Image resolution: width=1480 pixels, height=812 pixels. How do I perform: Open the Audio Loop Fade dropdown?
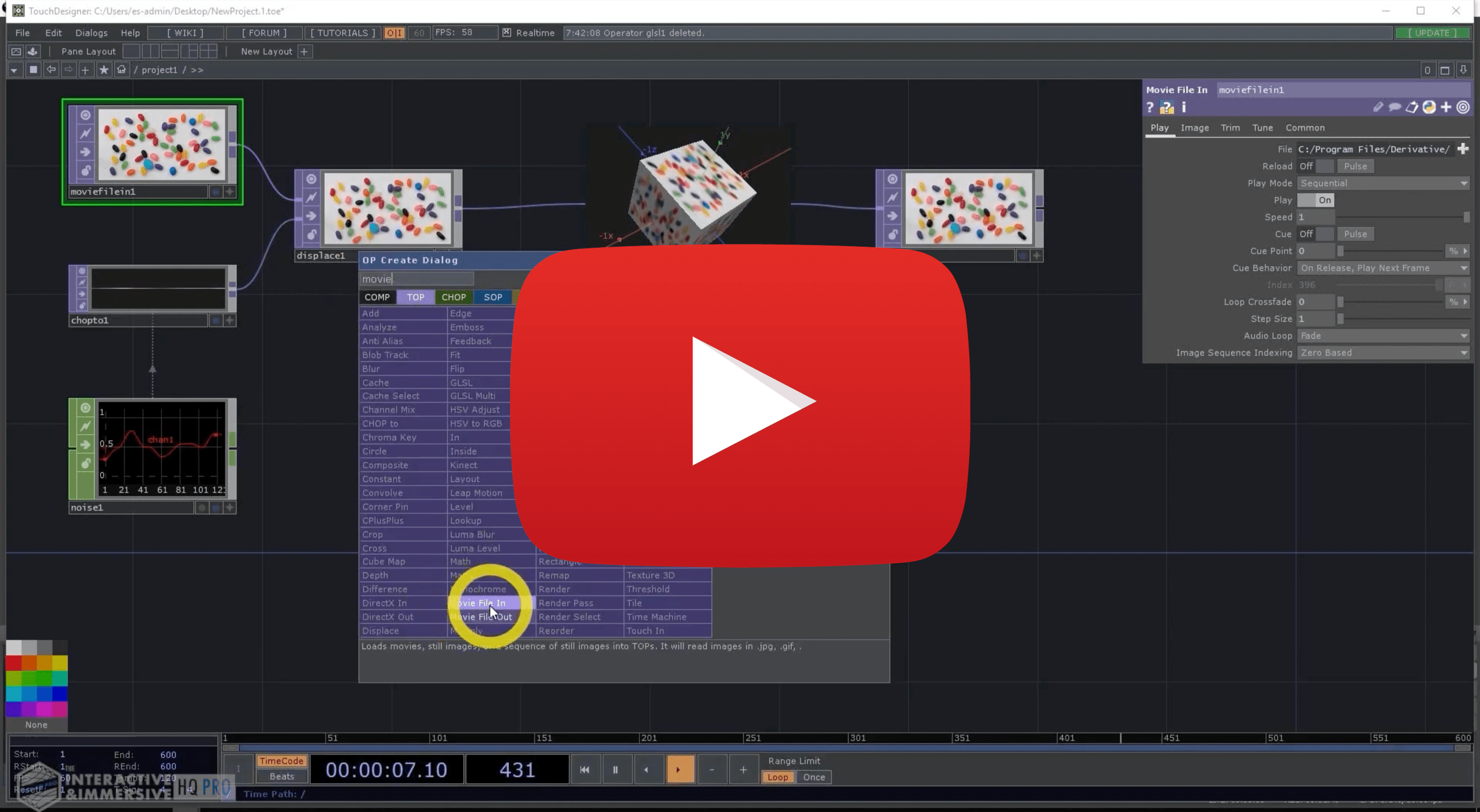click(x=1383, y=335)
